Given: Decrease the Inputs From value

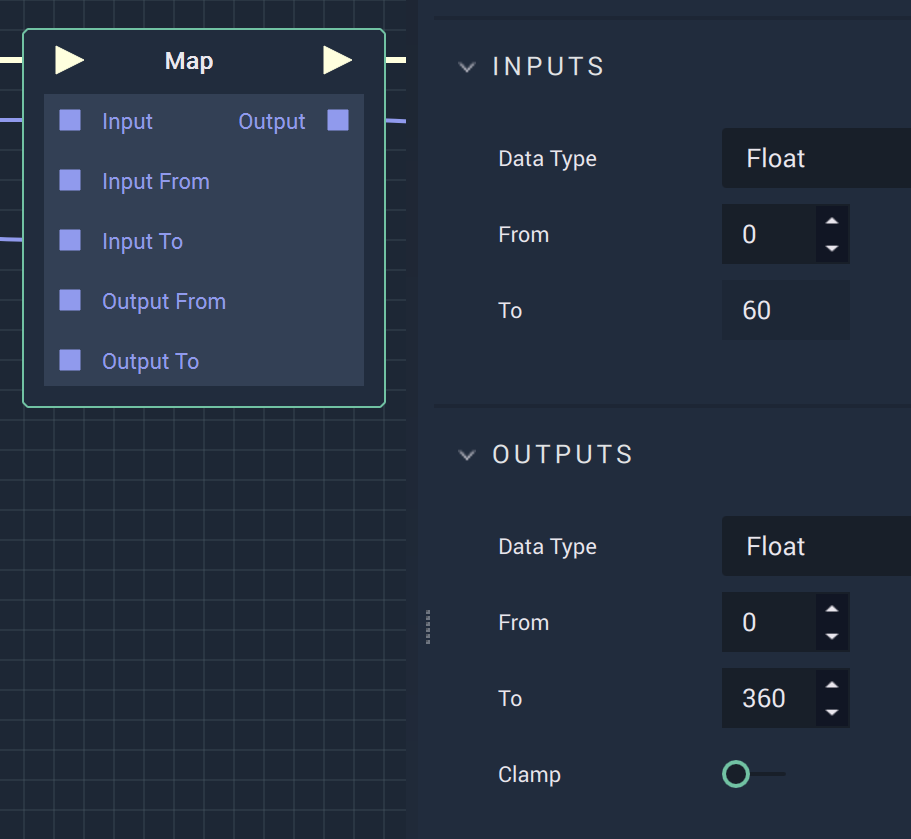Looking at the screenshot, I should pos(832,248).
